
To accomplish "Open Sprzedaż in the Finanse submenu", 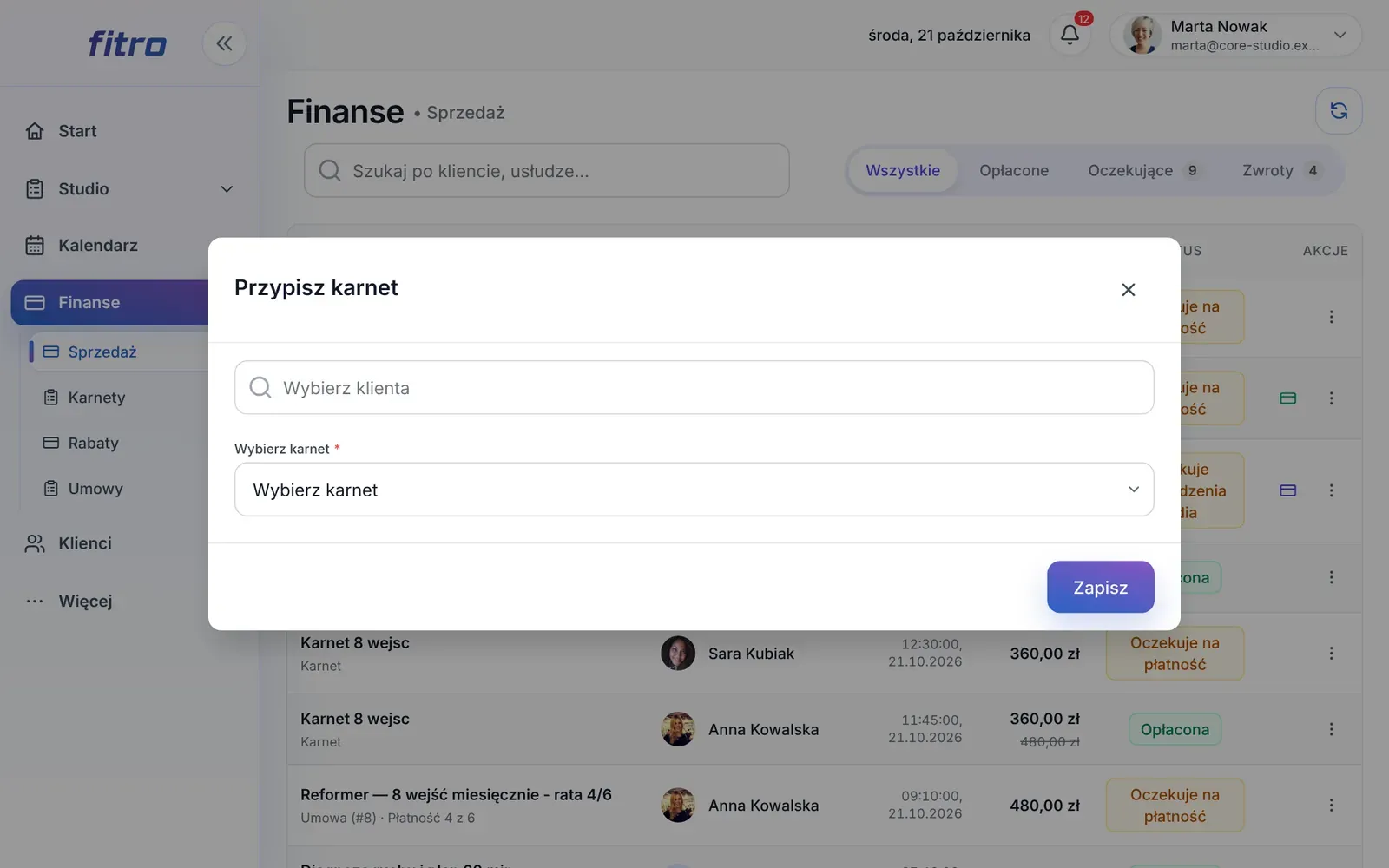I will [120, 352].
